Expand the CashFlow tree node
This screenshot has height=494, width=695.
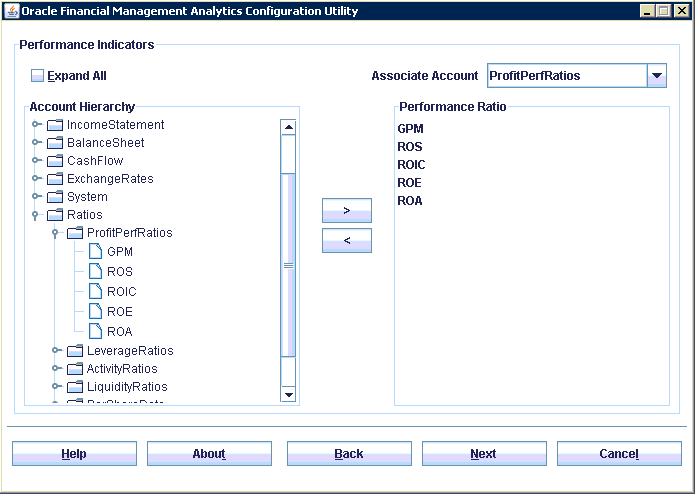tap(36, 160)
